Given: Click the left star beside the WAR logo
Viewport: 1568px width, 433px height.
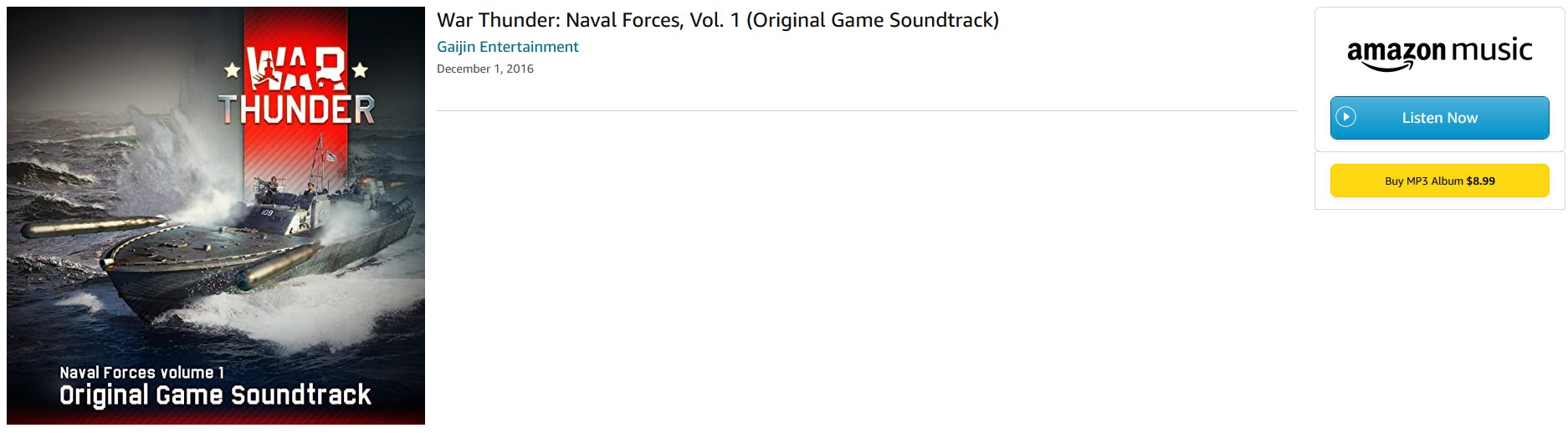Looking at the screenshot, I should click(x=233, y=70).
